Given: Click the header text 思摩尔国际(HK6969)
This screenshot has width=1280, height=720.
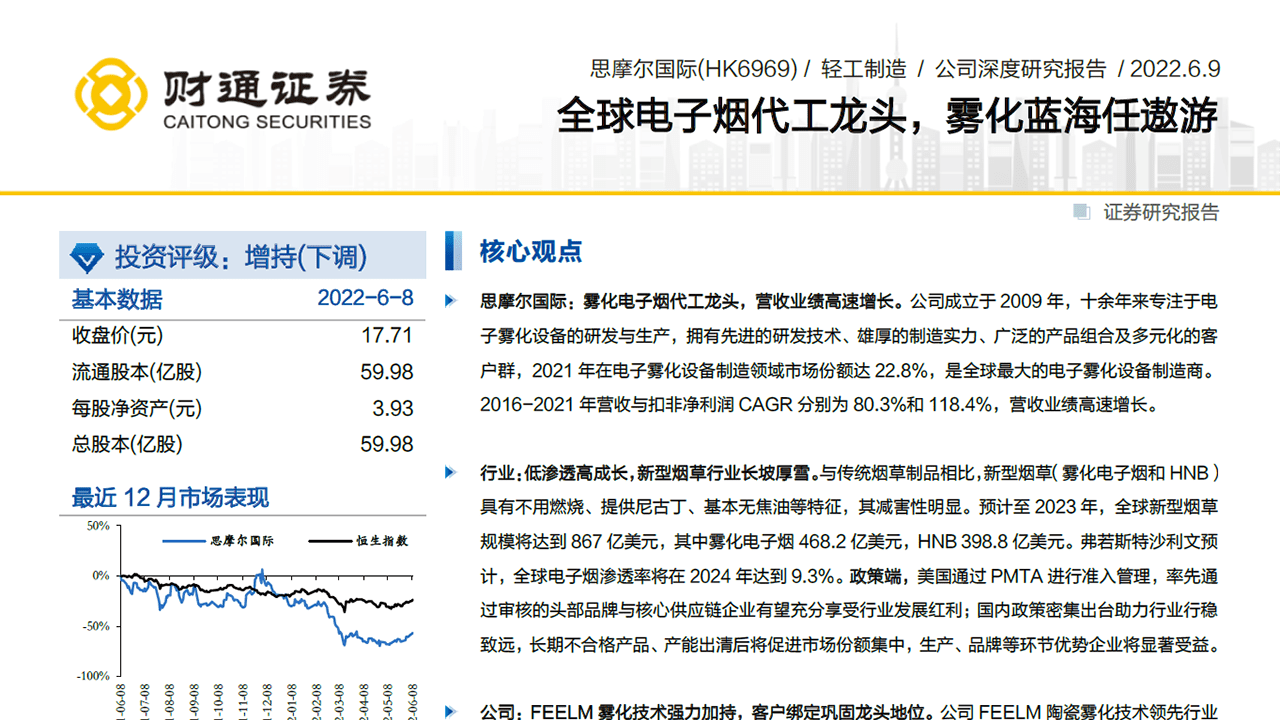Looking at the screenshot, I should [694, 69].
